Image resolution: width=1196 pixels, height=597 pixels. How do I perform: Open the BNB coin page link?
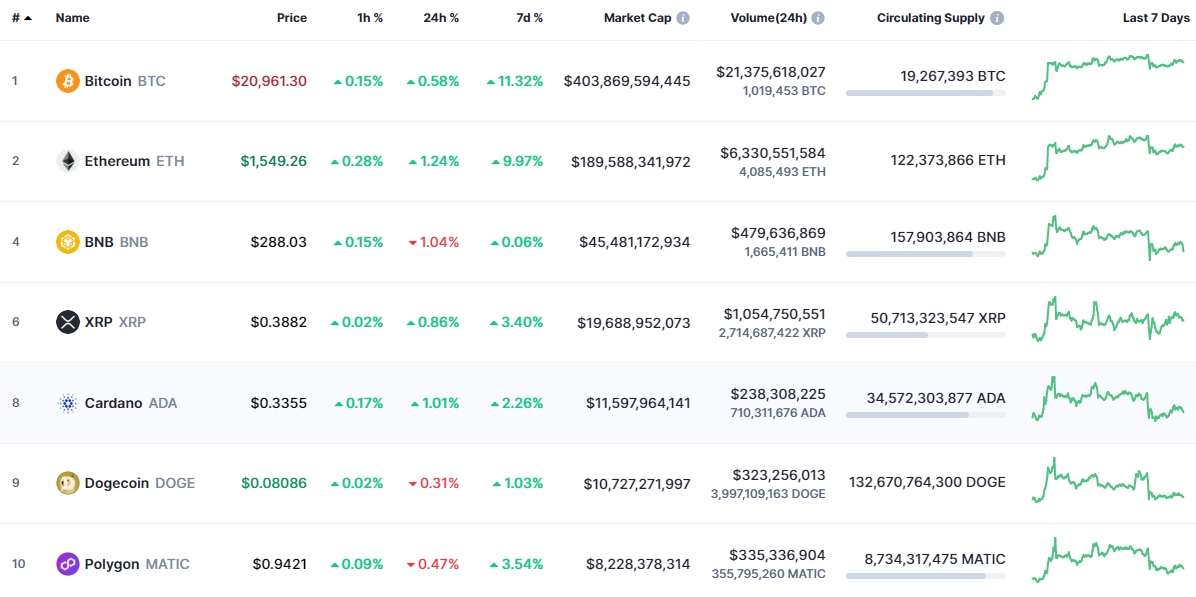click(x=117, y=242)
